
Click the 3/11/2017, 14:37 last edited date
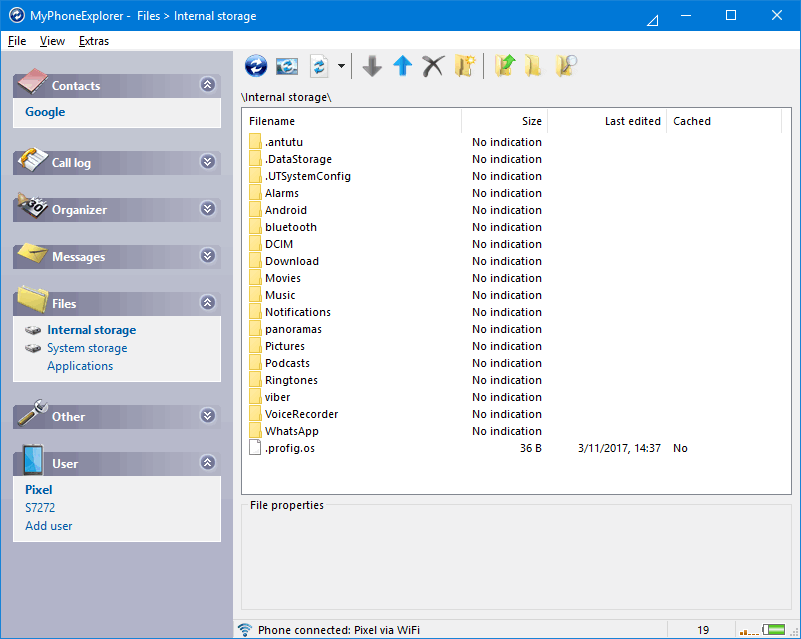pyautogui.click(x=619, y=448)
